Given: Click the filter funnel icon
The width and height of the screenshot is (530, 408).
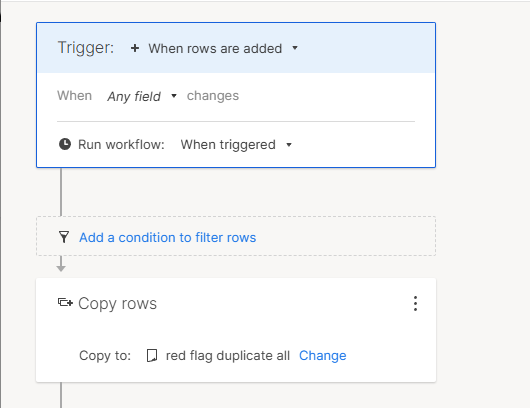Looking at the screenshot, I should point(64,237).
